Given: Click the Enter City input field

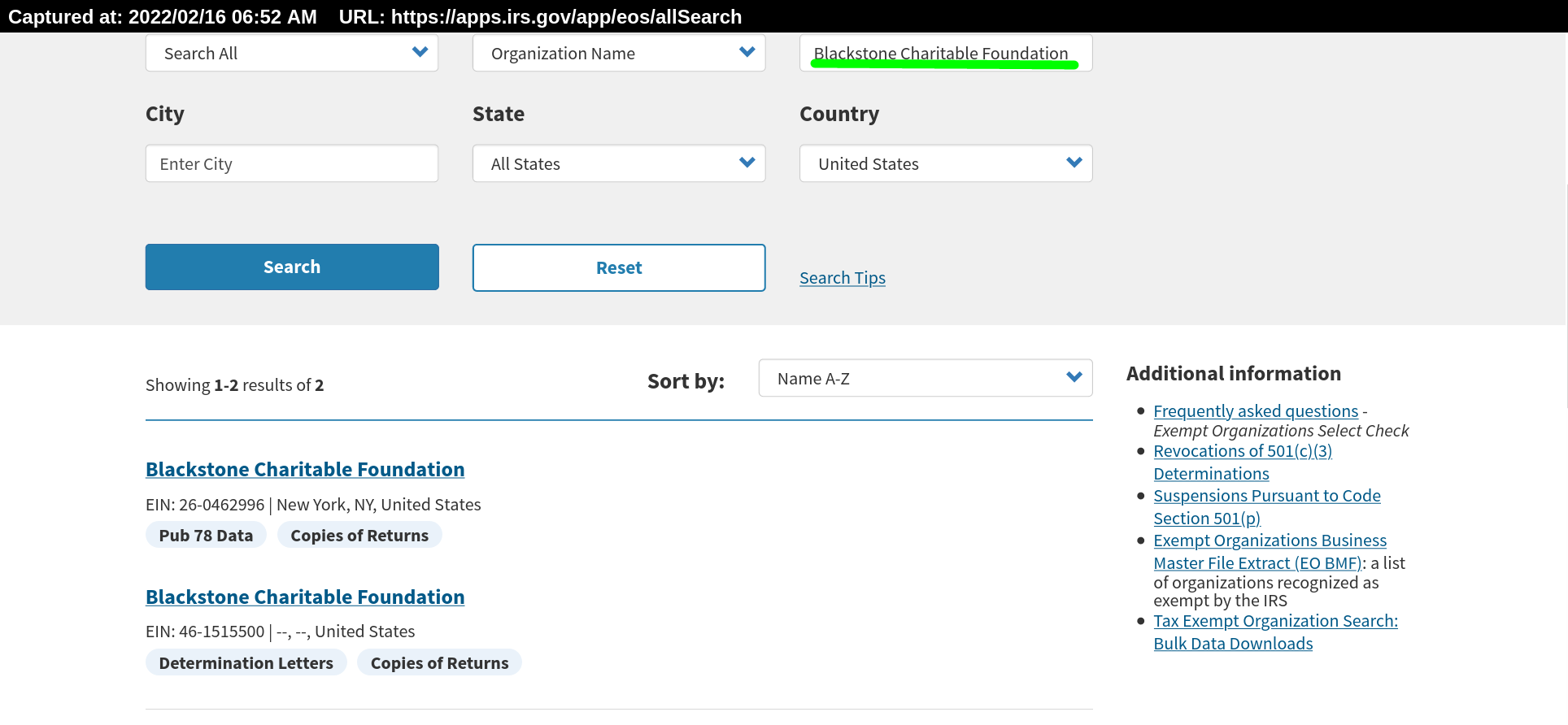Looking at the screenshot, I should pos(292,163).
